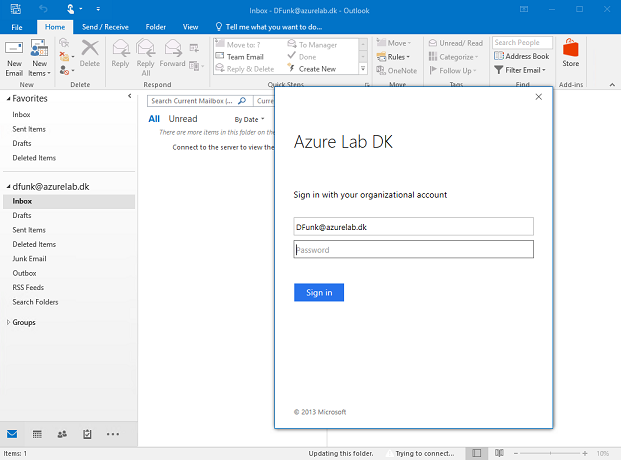Open the Follow Up dropdown
621x460 pixels.
coord(453,71)
